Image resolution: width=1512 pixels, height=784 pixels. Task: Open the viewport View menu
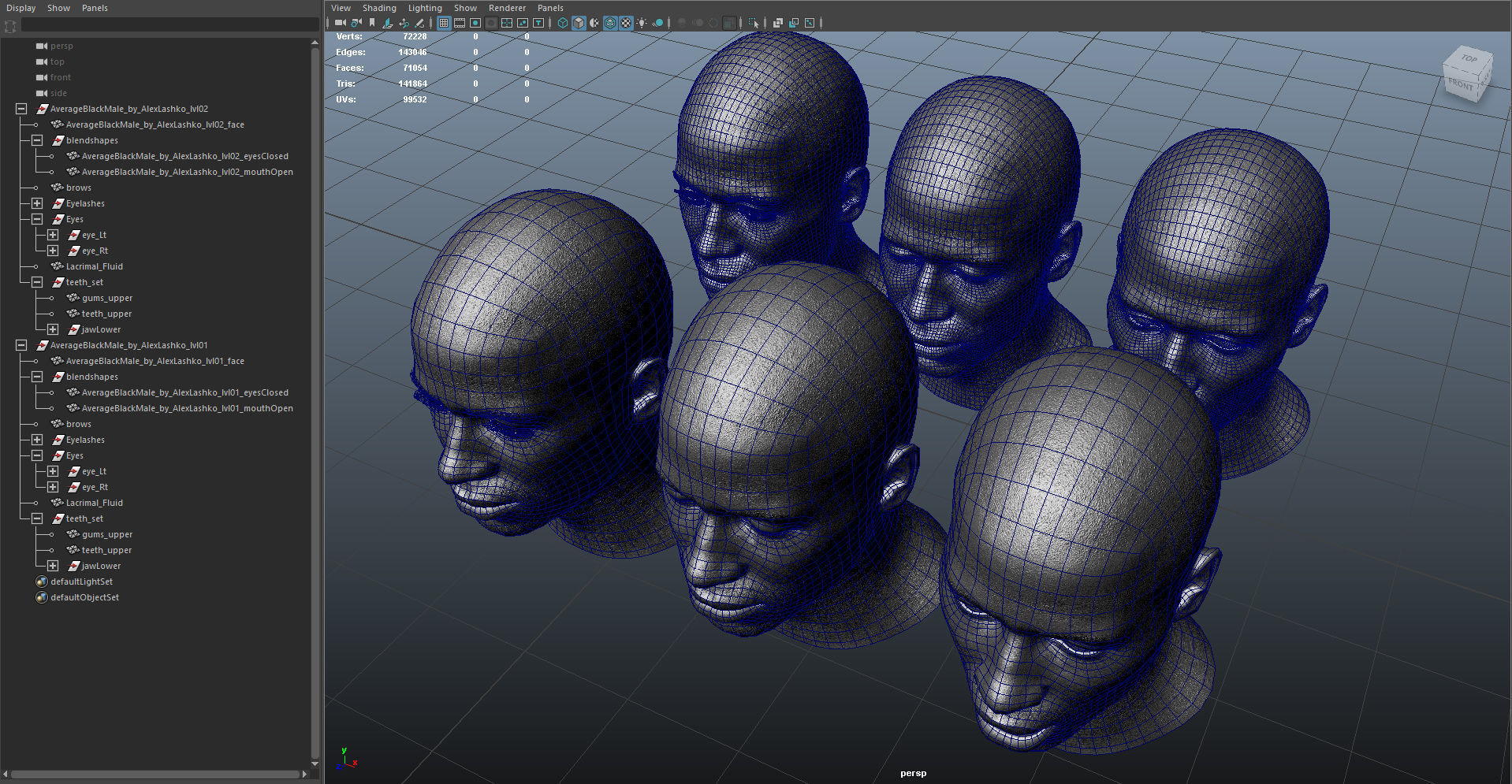[x=341, y=8]
